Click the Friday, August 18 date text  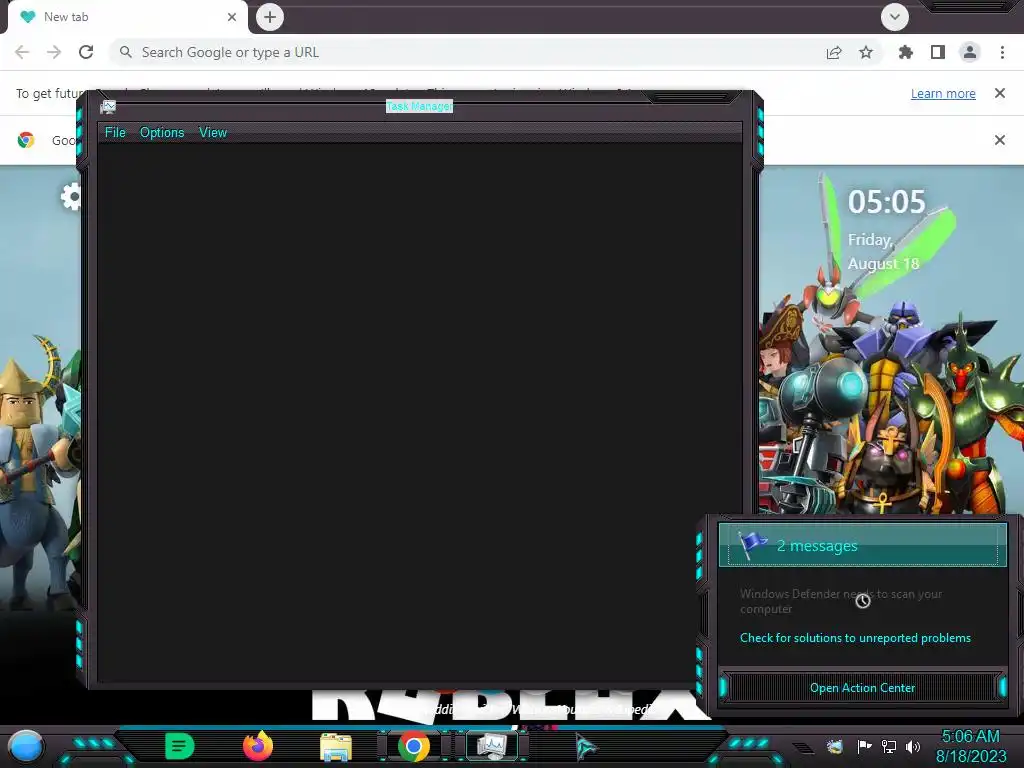pos(884,252)
